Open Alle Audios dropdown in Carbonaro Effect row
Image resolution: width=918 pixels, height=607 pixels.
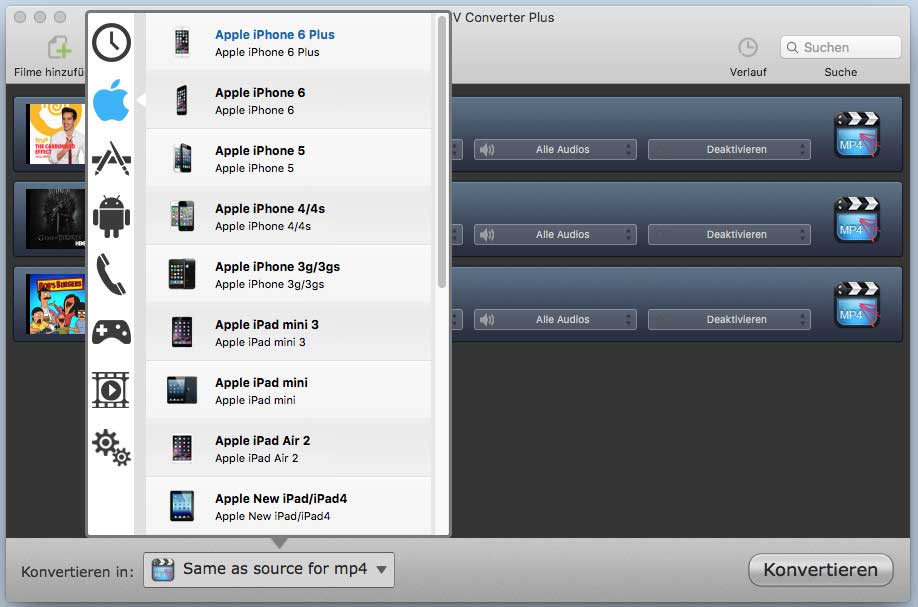pos(555,149)
